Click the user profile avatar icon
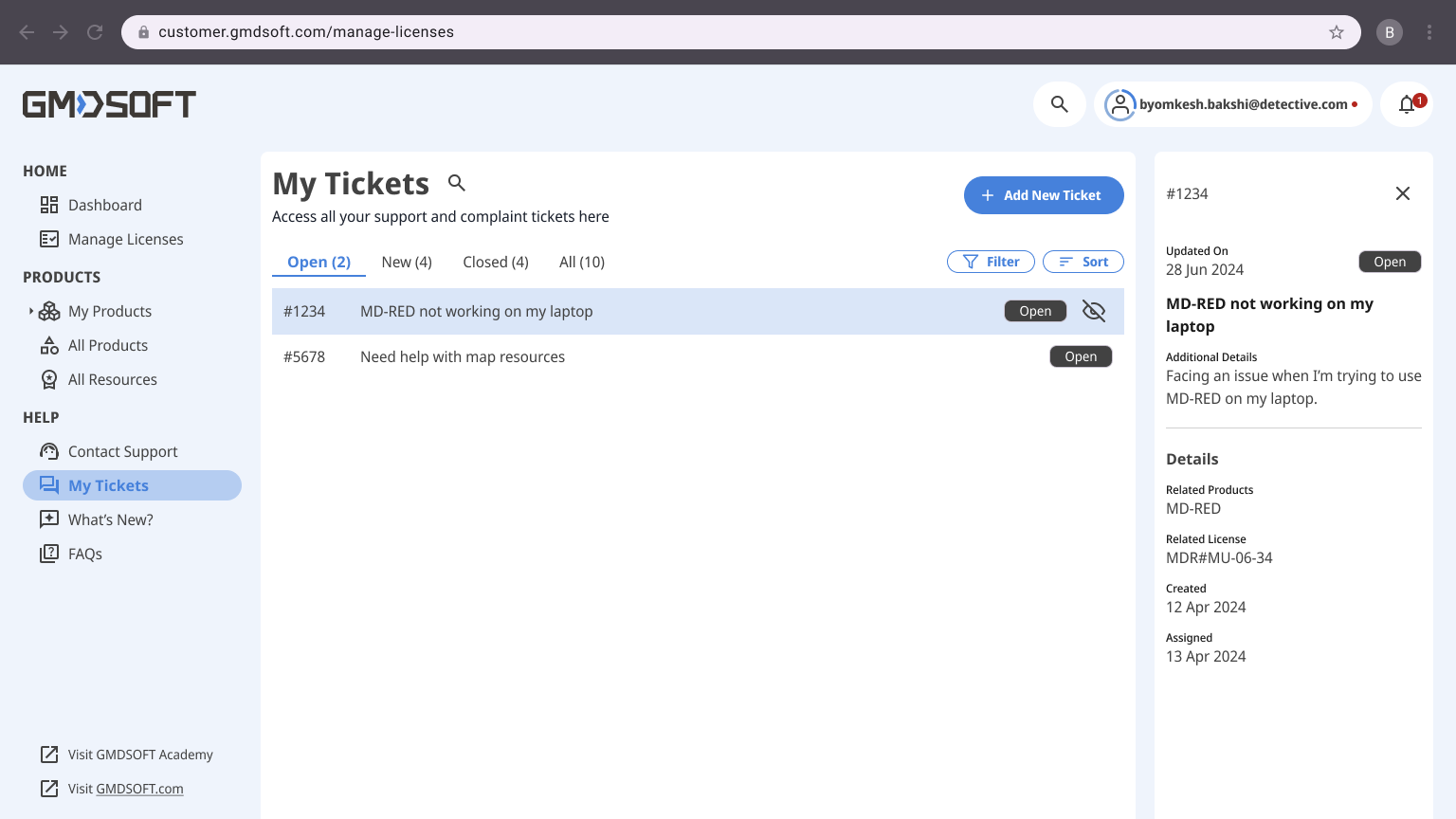The image size is (1456, 819). tap(1119, 104)
